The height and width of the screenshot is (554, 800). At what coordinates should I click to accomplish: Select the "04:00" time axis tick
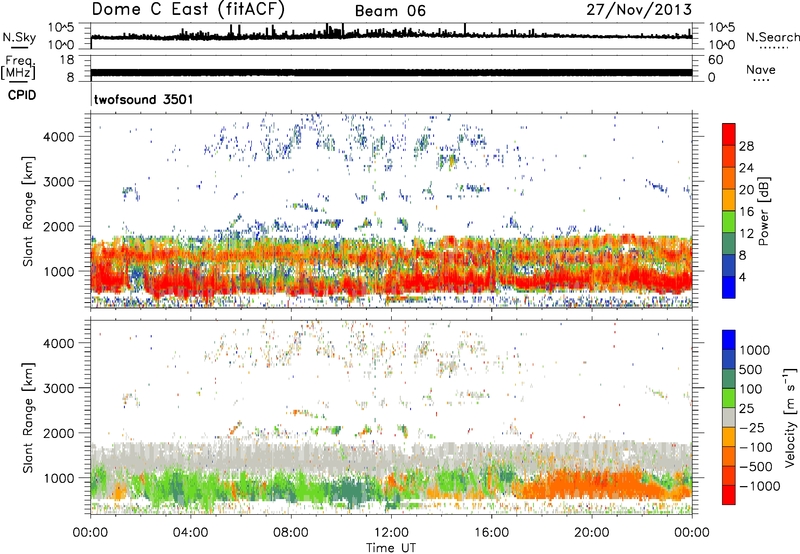point(190,533)
